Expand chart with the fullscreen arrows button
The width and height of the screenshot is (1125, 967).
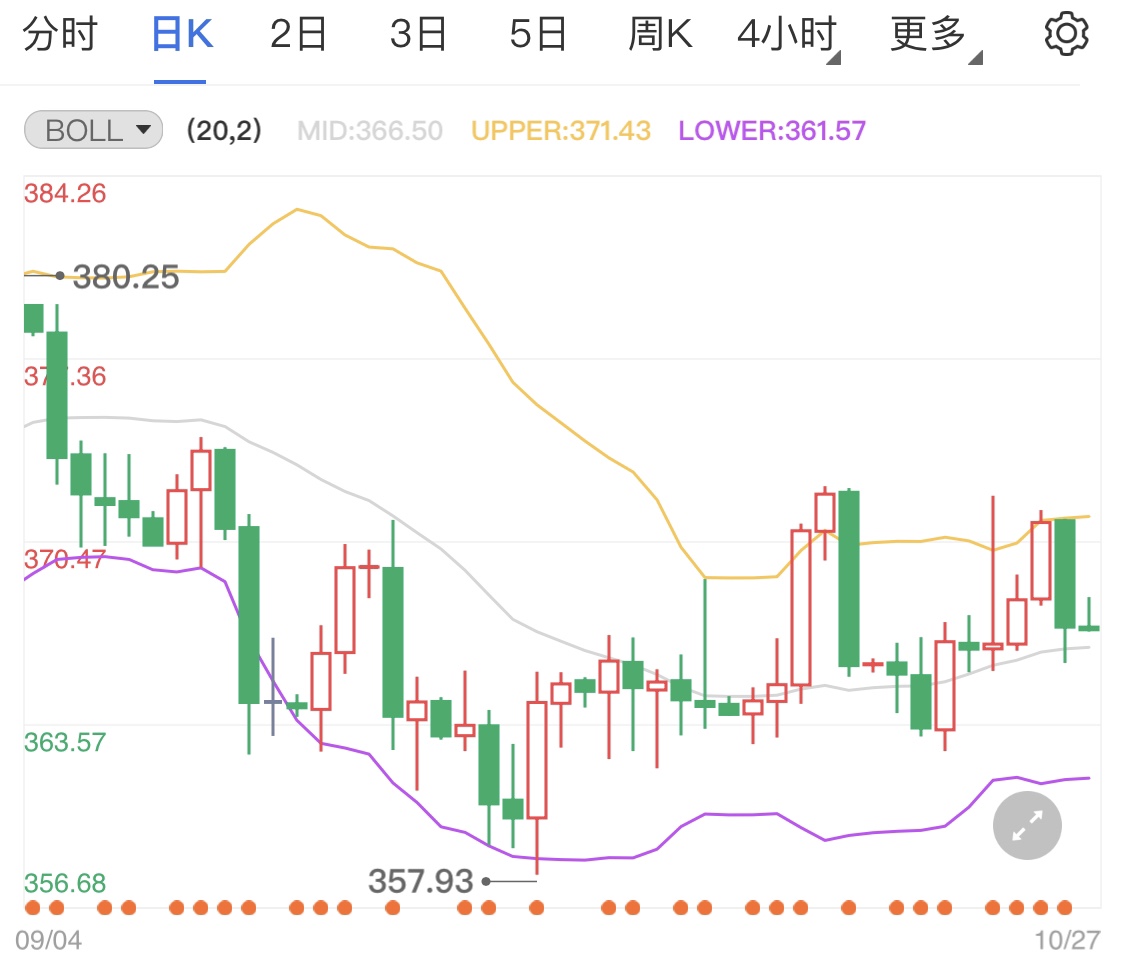(x=1027, y=826)
